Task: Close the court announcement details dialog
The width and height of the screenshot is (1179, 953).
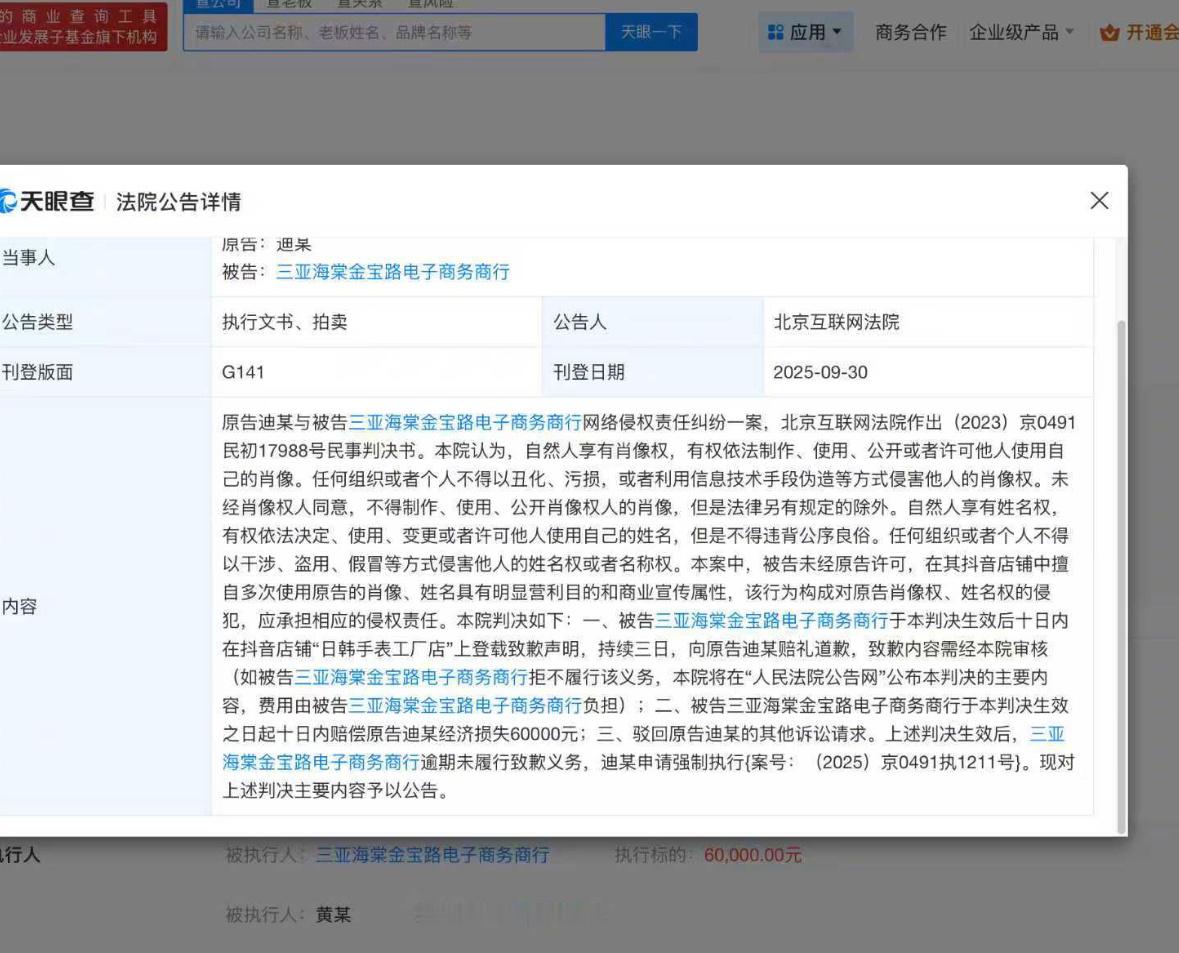Action: (x=1099, y=201)
